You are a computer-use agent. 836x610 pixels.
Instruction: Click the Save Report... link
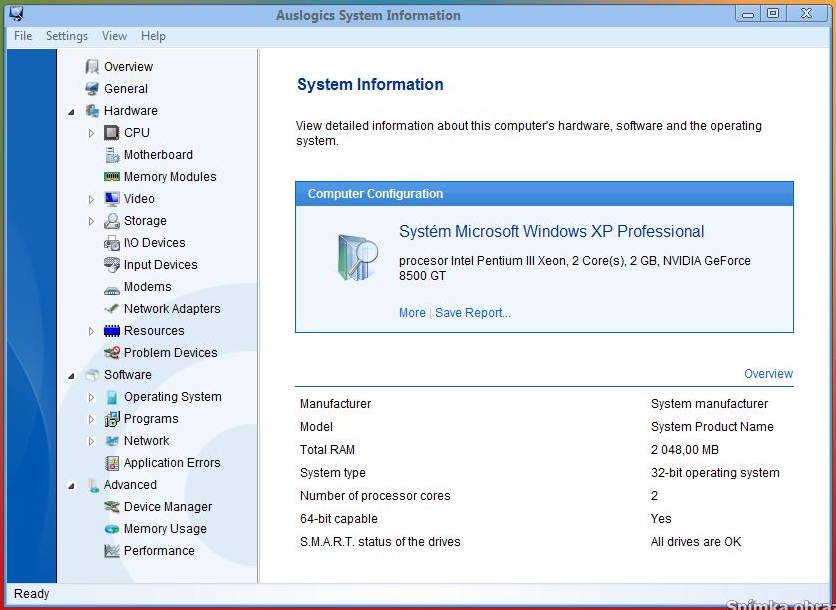[472, 313]
